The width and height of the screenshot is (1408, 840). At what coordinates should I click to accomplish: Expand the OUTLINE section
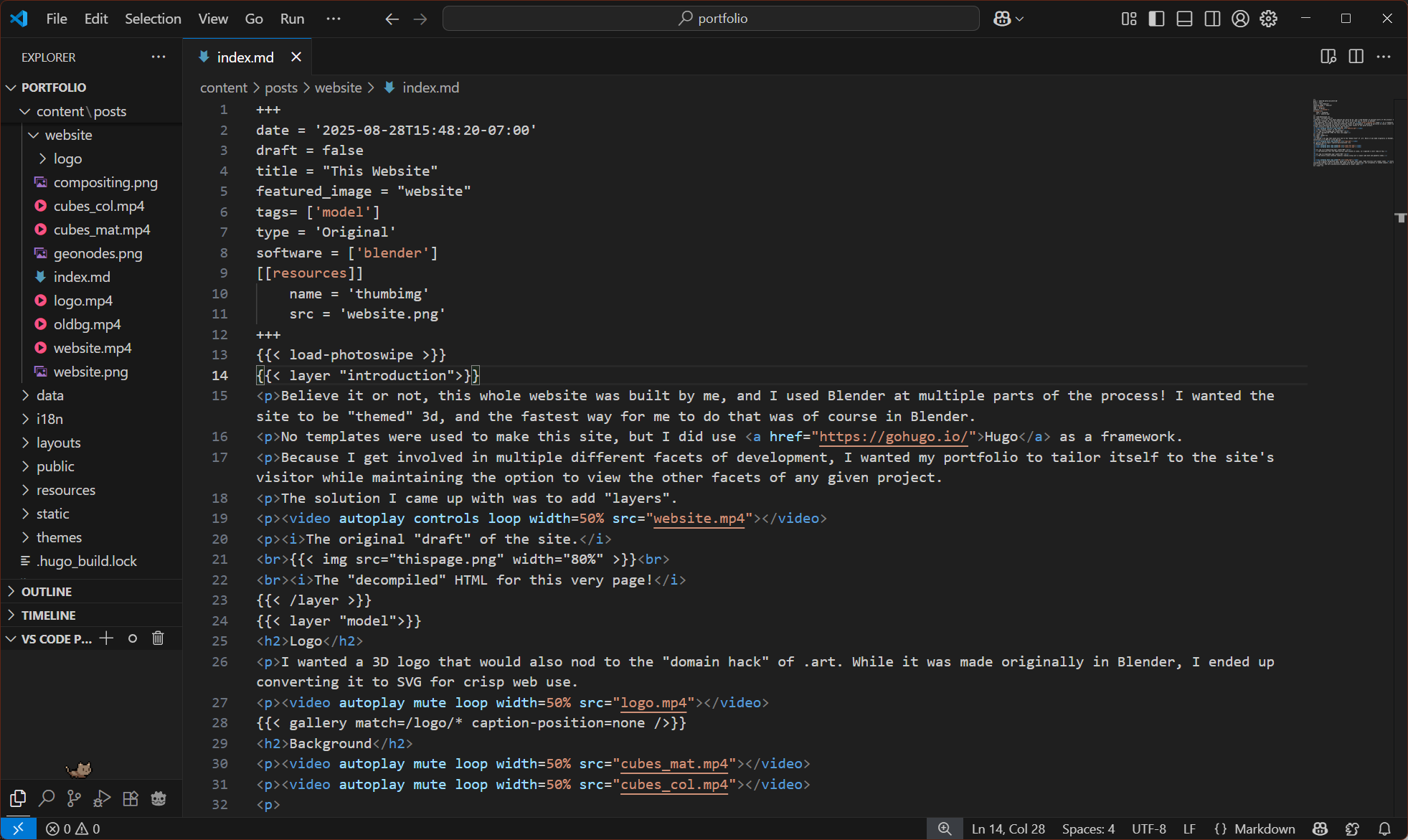pyautogui.click(x=47, y=591)
